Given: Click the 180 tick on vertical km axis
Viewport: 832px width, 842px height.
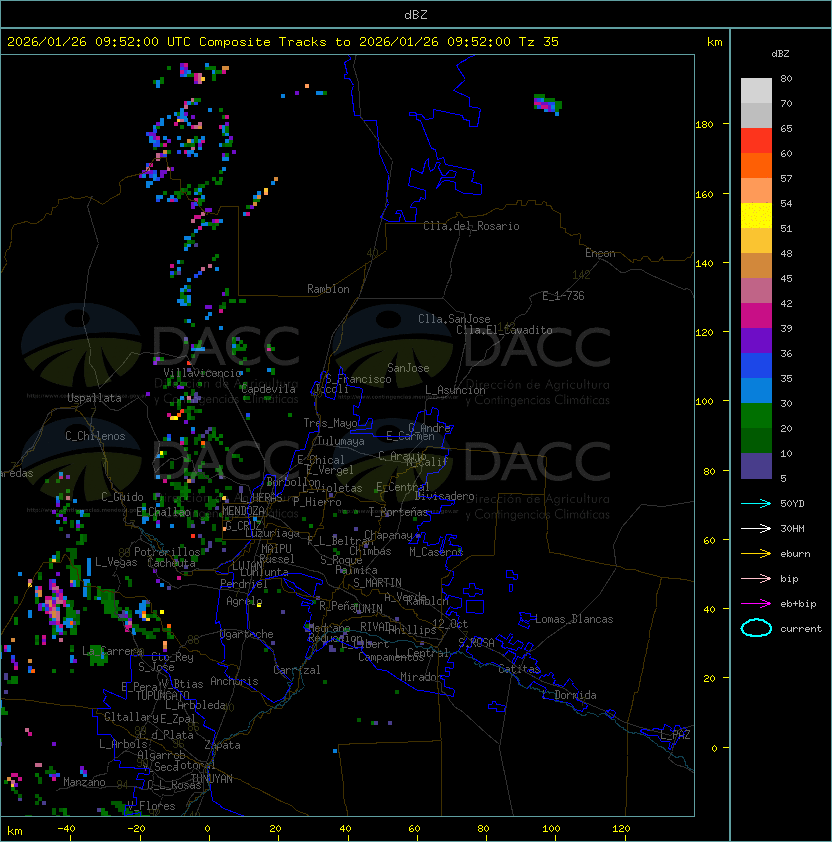Looking at the screenshot, I should [x=705, y=125].
